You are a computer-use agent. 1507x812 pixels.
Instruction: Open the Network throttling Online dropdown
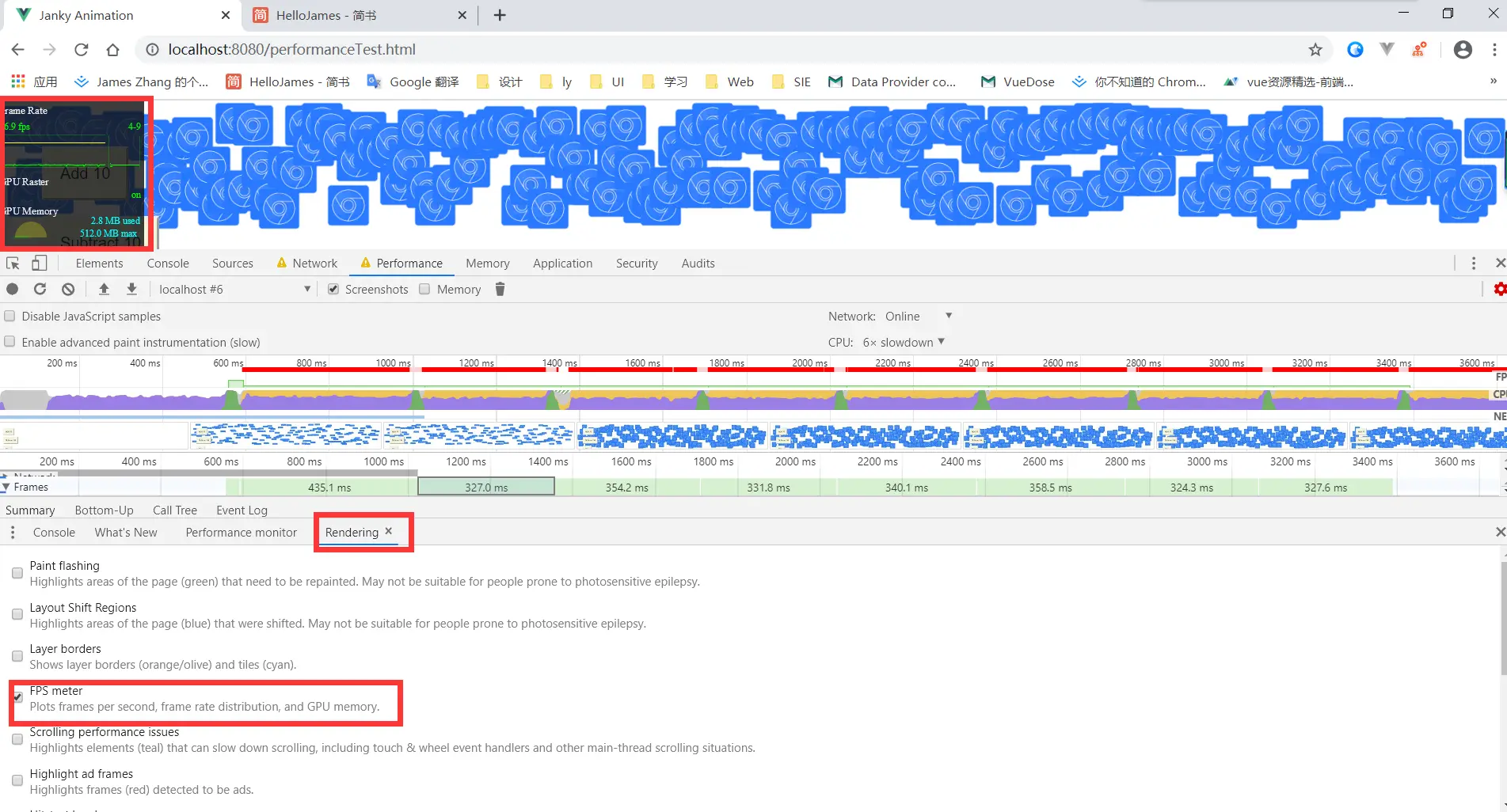[x=919, y=317]
